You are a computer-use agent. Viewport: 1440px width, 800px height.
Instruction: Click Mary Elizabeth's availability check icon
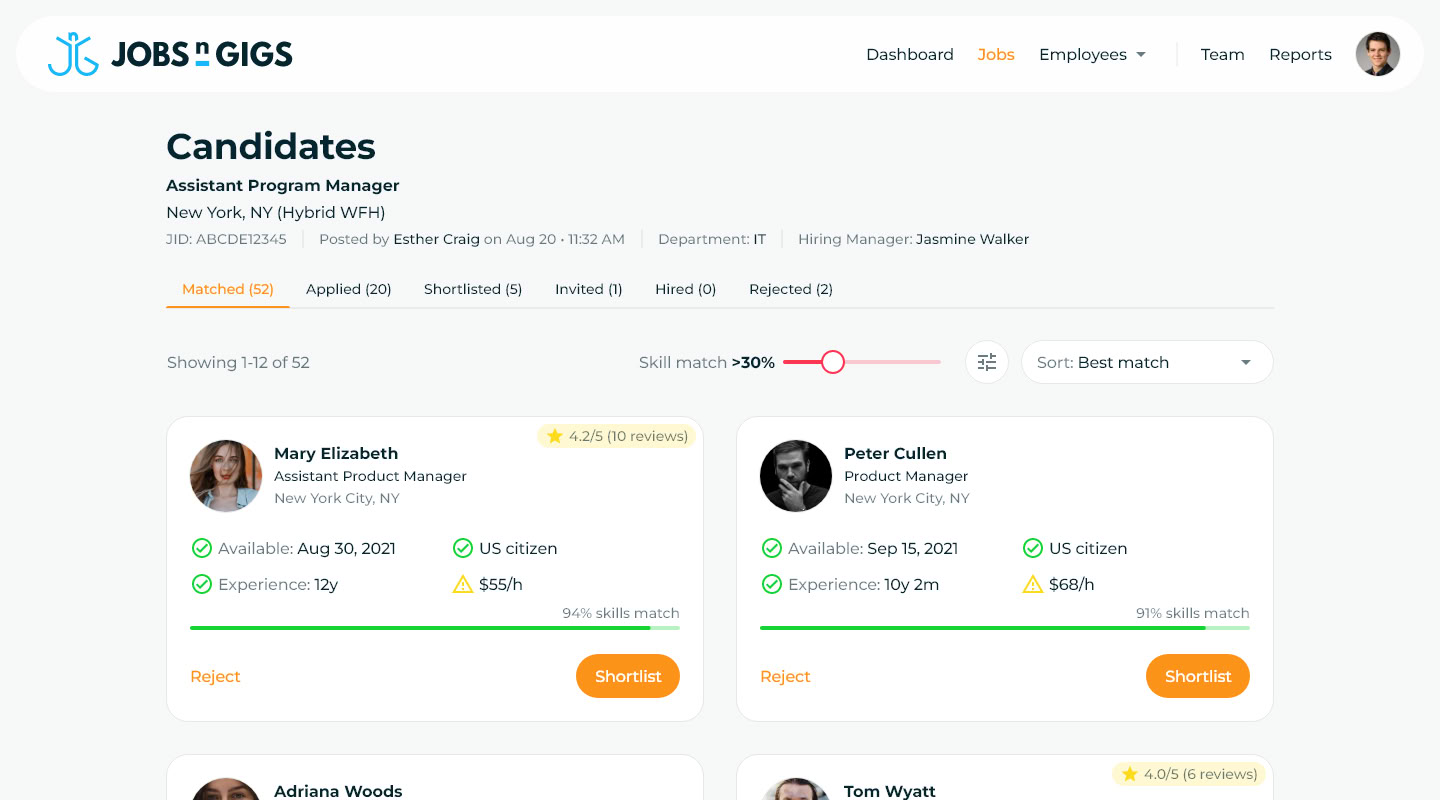pyautogui.click(x=201, y=548)
